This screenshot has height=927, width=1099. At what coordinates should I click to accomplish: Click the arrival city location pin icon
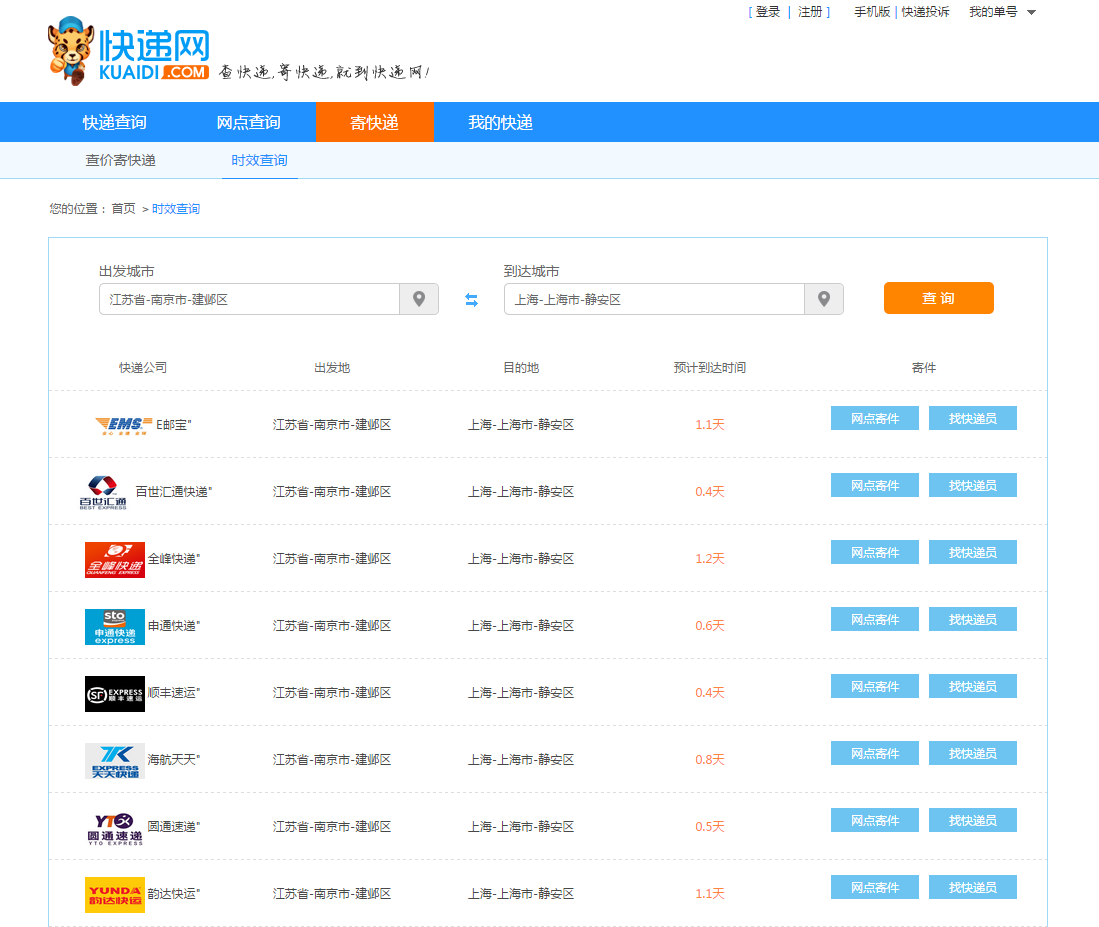click(824, 299)
